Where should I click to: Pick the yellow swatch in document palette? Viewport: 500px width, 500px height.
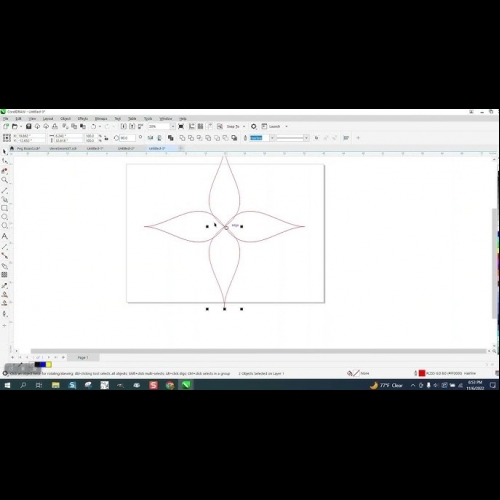click(49, 365)
